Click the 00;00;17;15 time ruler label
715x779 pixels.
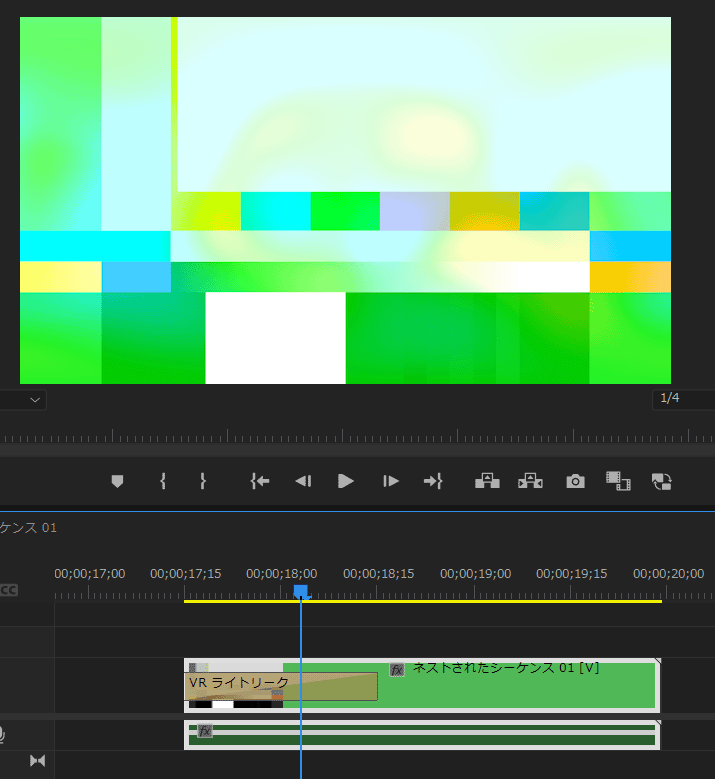click(x=186, y=574)
